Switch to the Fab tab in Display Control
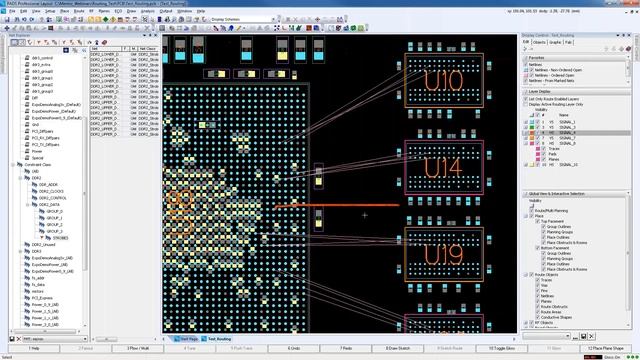The width and height of the screenshot is (640, 360). tap(569, 42)
